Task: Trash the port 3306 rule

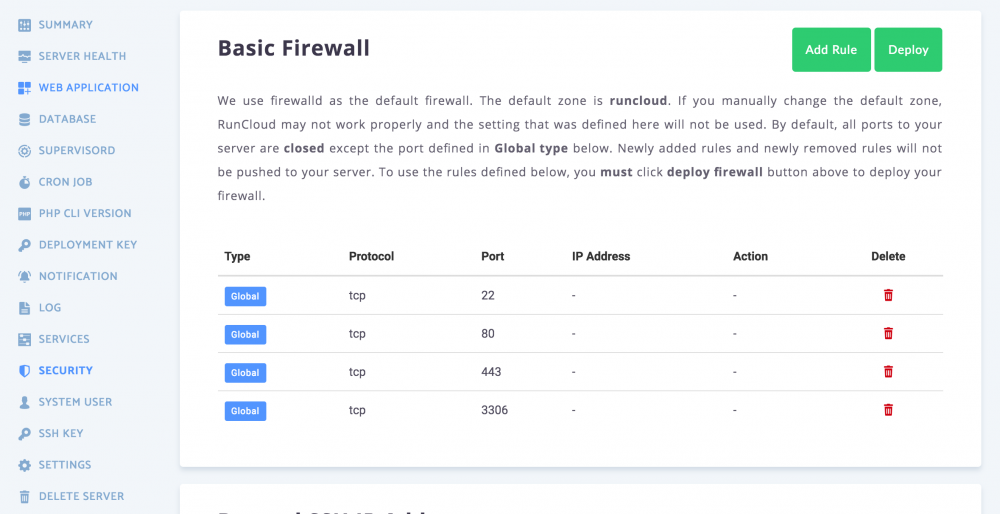Action: pos(888,409)
